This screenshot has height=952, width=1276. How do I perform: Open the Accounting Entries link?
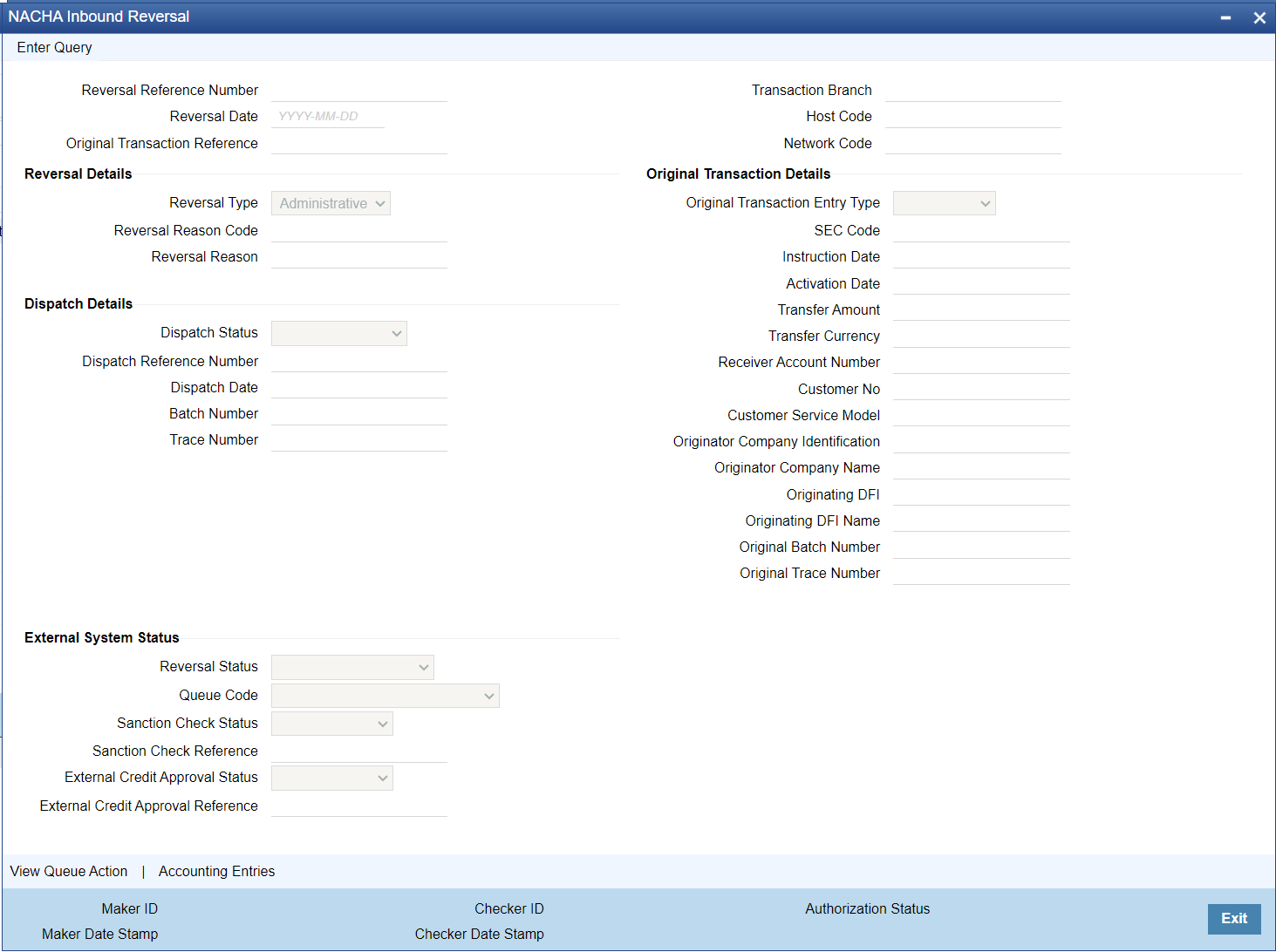pos(216,871)
